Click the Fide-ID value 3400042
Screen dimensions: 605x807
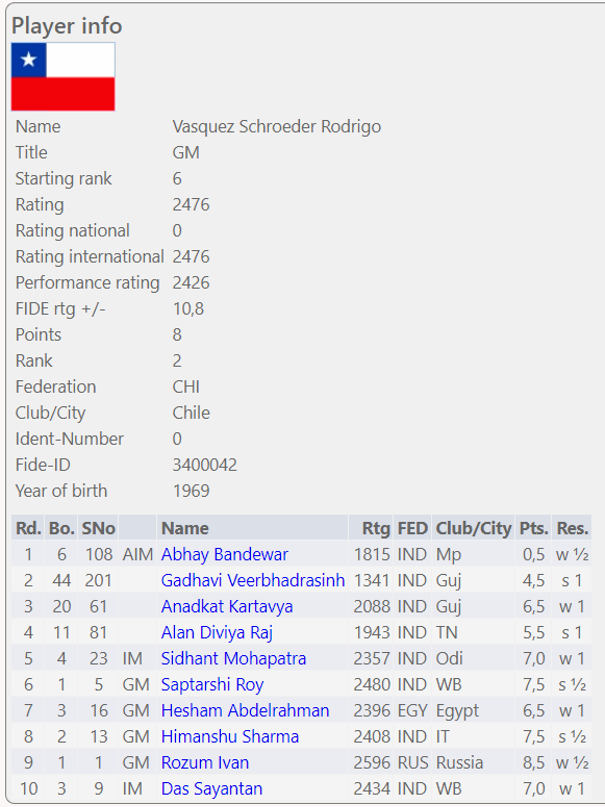205,465
